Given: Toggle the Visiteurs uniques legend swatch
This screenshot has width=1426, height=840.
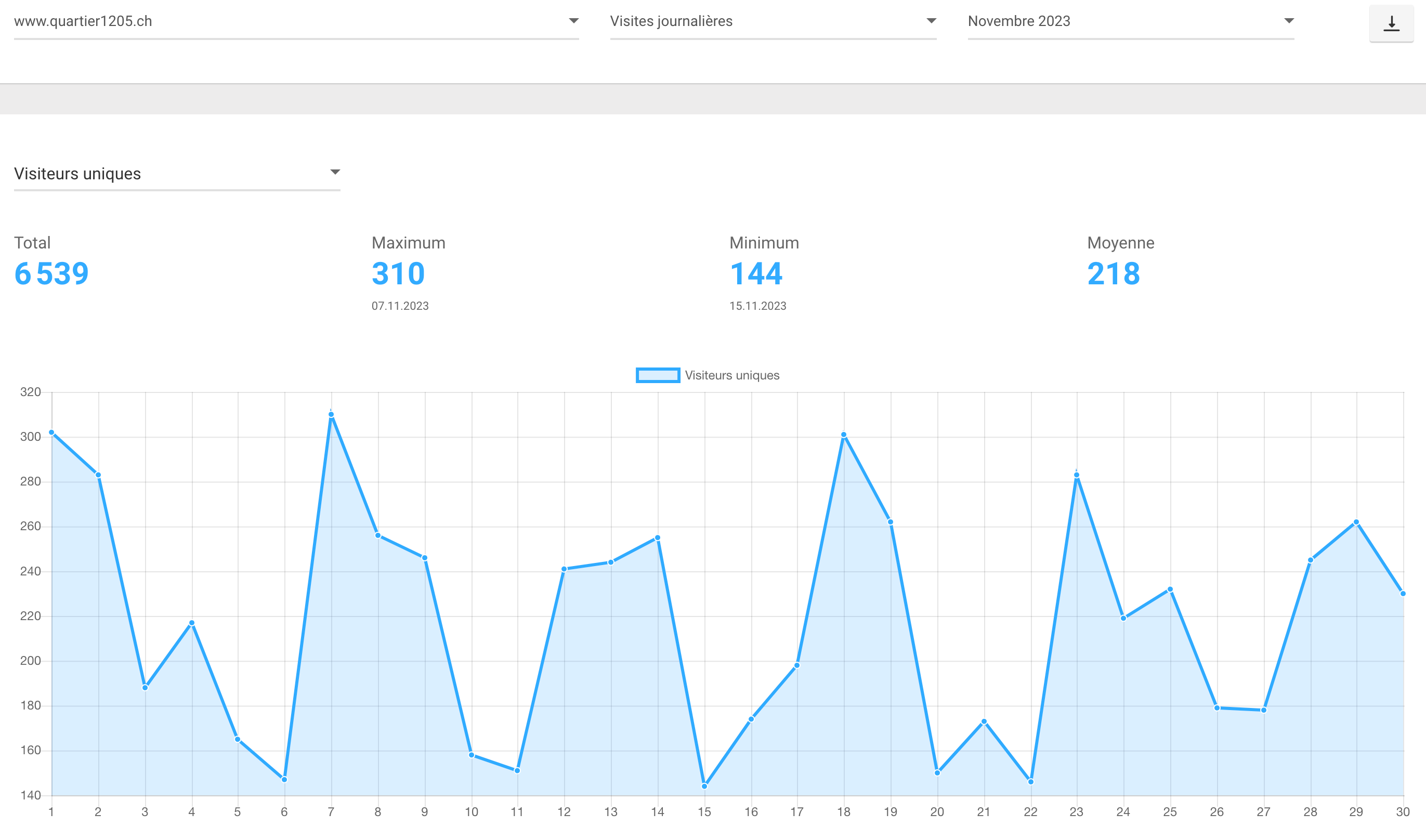Looking at the screenshot, I should [x=657, y=375].
